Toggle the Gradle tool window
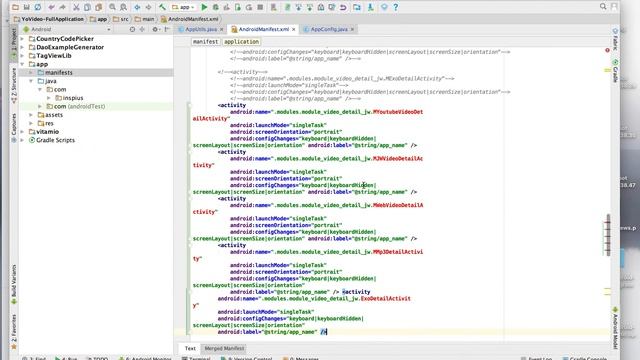The height and width of the screenshot is (360, 640). (x=615, y=70)
